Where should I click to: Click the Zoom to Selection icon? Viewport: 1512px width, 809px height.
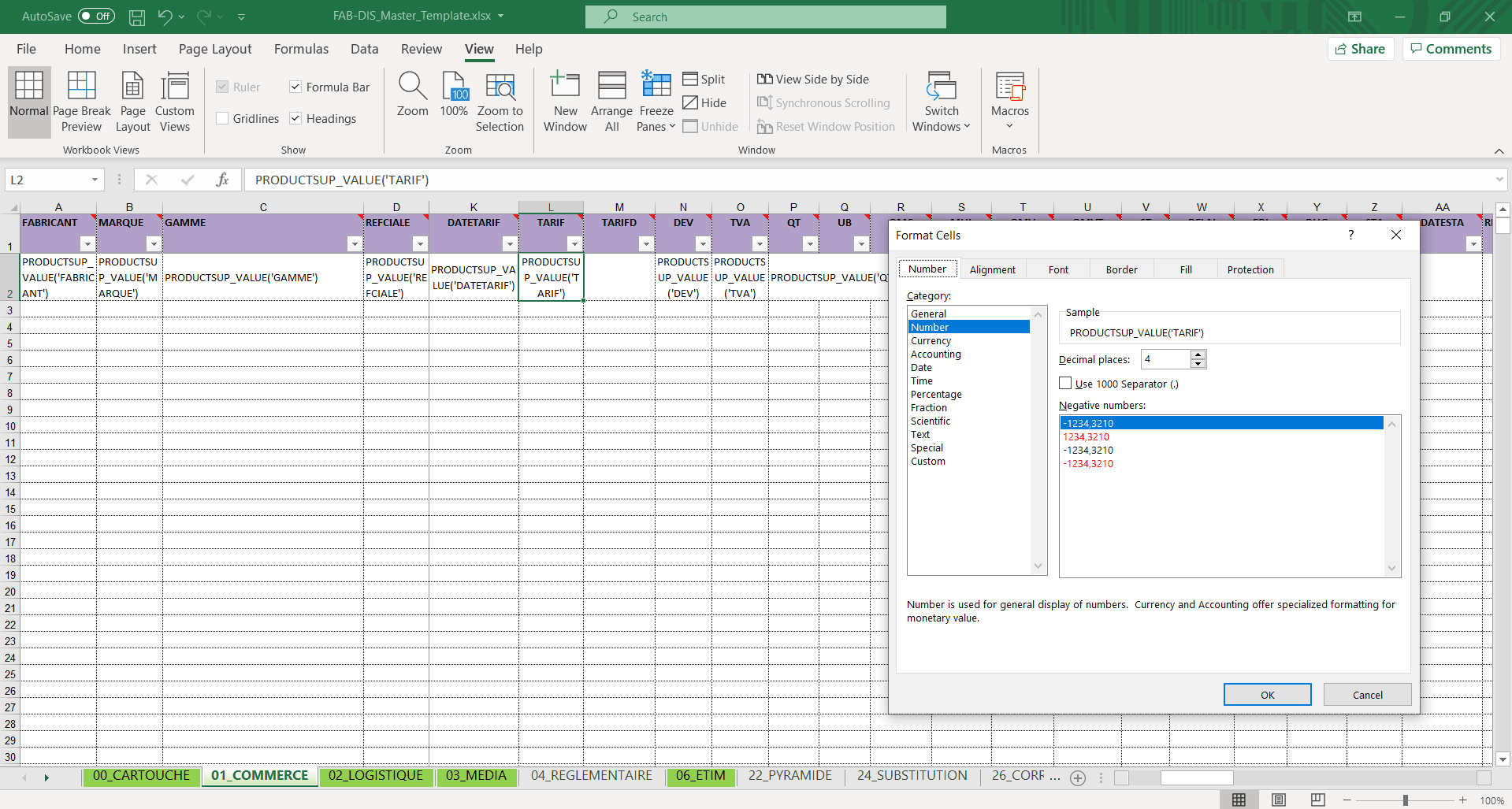500,87
